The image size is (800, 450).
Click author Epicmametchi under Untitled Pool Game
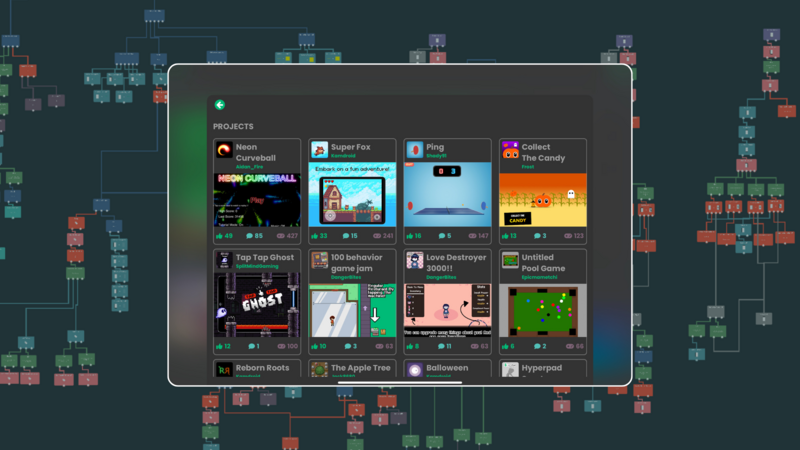tap(539, 277)
